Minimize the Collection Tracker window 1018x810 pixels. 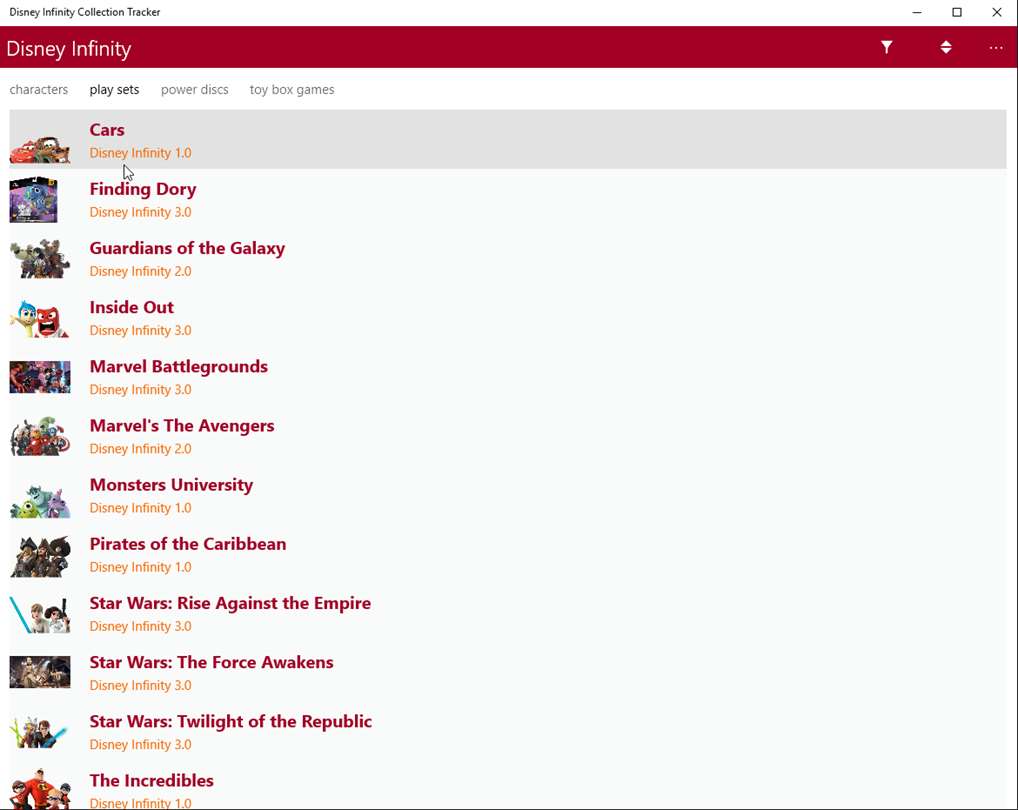[x=917, y=12]
